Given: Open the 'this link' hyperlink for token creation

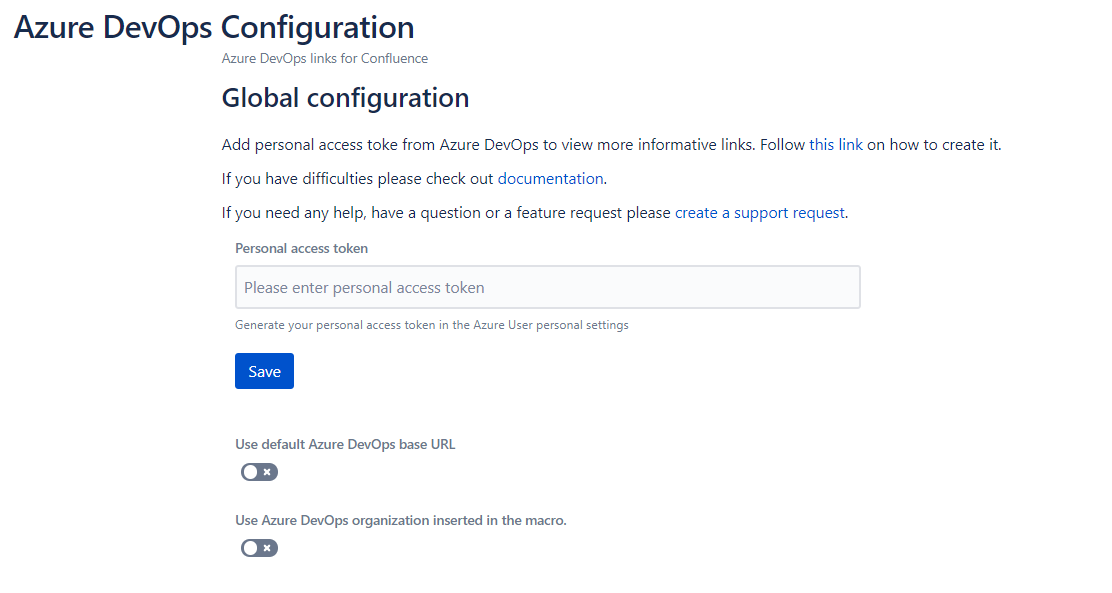Looking at the screenshot, I should pyautogui.click(x=835, y=144).
